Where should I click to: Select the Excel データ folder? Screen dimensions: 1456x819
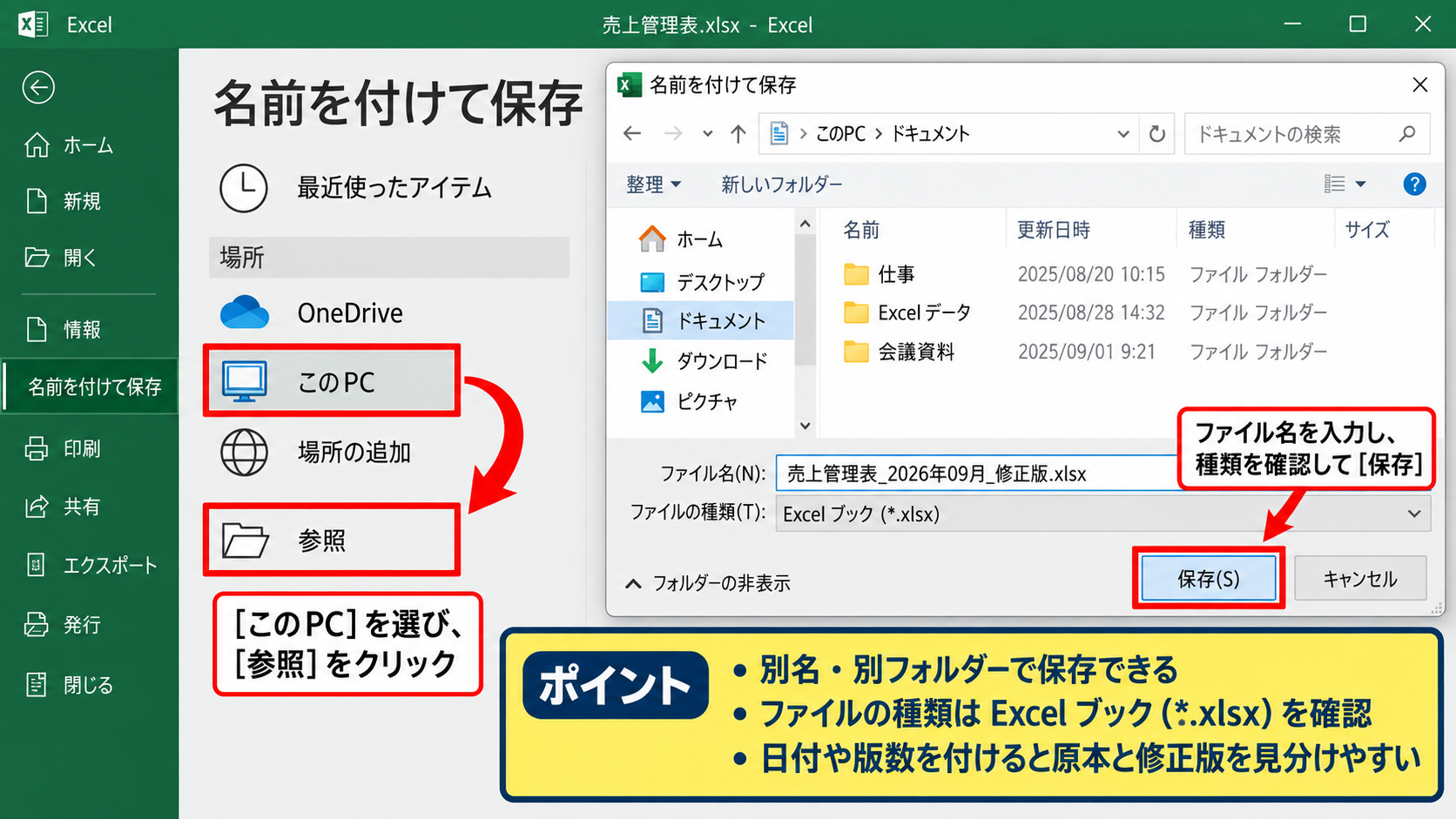[907, 312]
